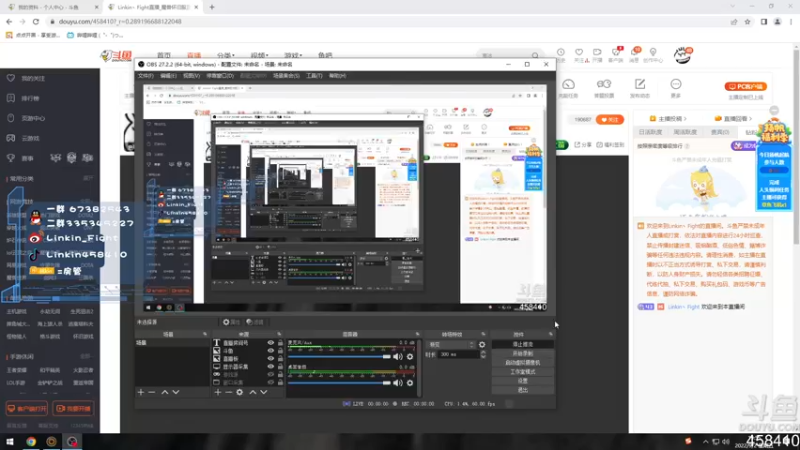Expand Douyu 分类 nav dropdown

(226, 55)
